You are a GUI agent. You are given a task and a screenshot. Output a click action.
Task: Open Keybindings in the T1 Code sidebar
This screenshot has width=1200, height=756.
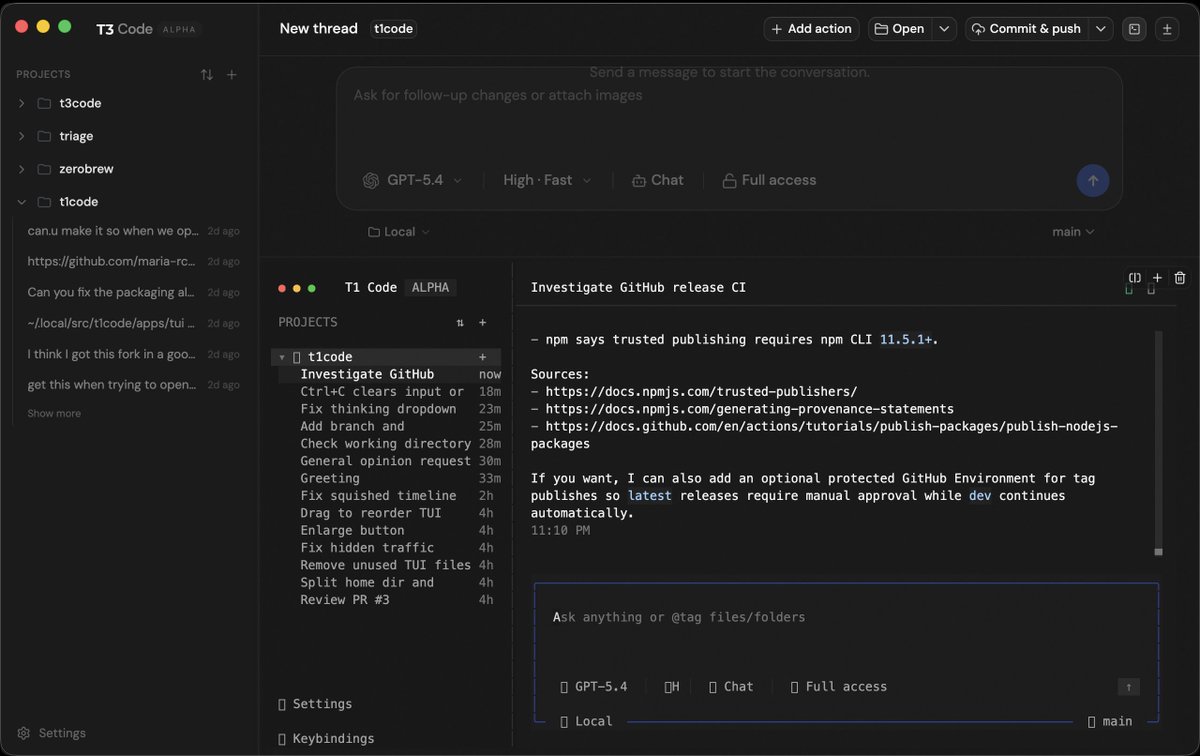[326, 739]
